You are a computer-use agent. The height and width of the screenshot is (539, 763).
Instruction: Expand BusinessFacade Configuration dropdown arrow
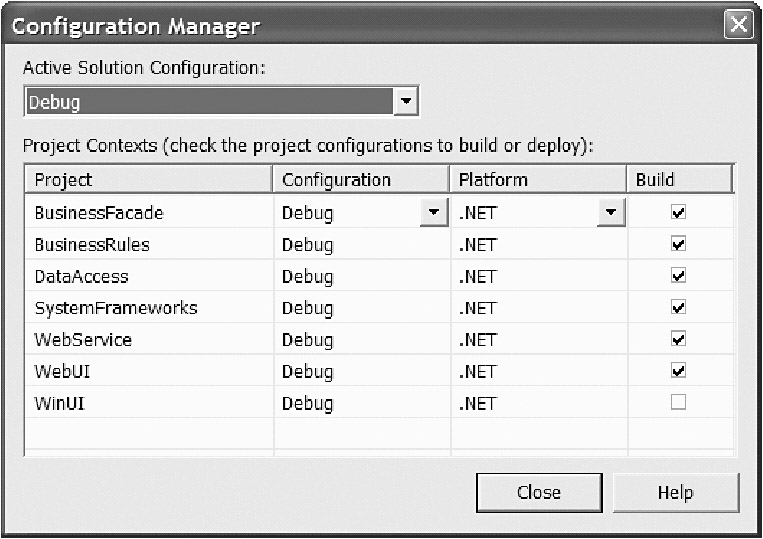pyautogui.click(x=434, y=212)
